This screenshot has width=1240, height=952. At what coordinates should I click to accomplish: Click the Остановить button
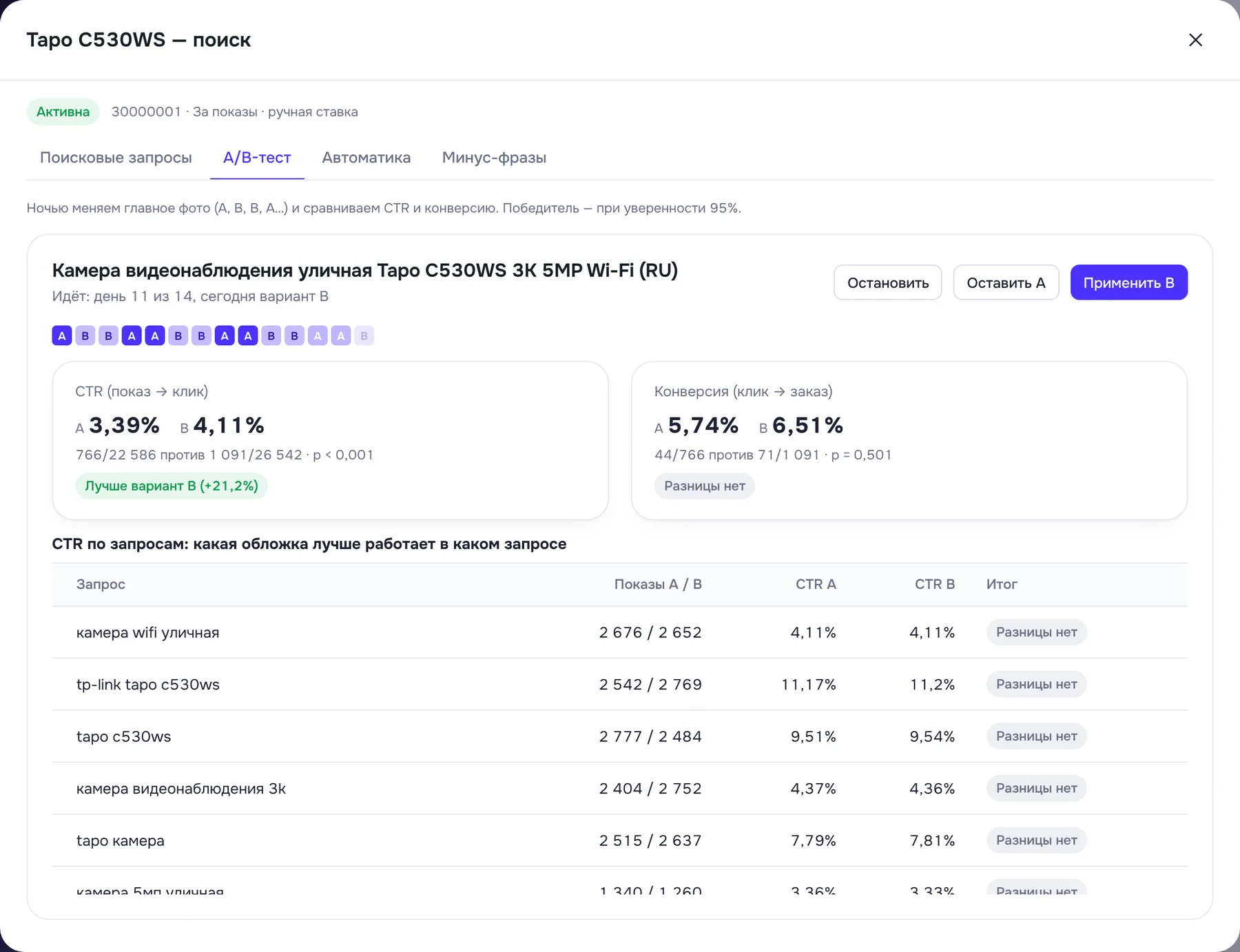pos(887,282)
